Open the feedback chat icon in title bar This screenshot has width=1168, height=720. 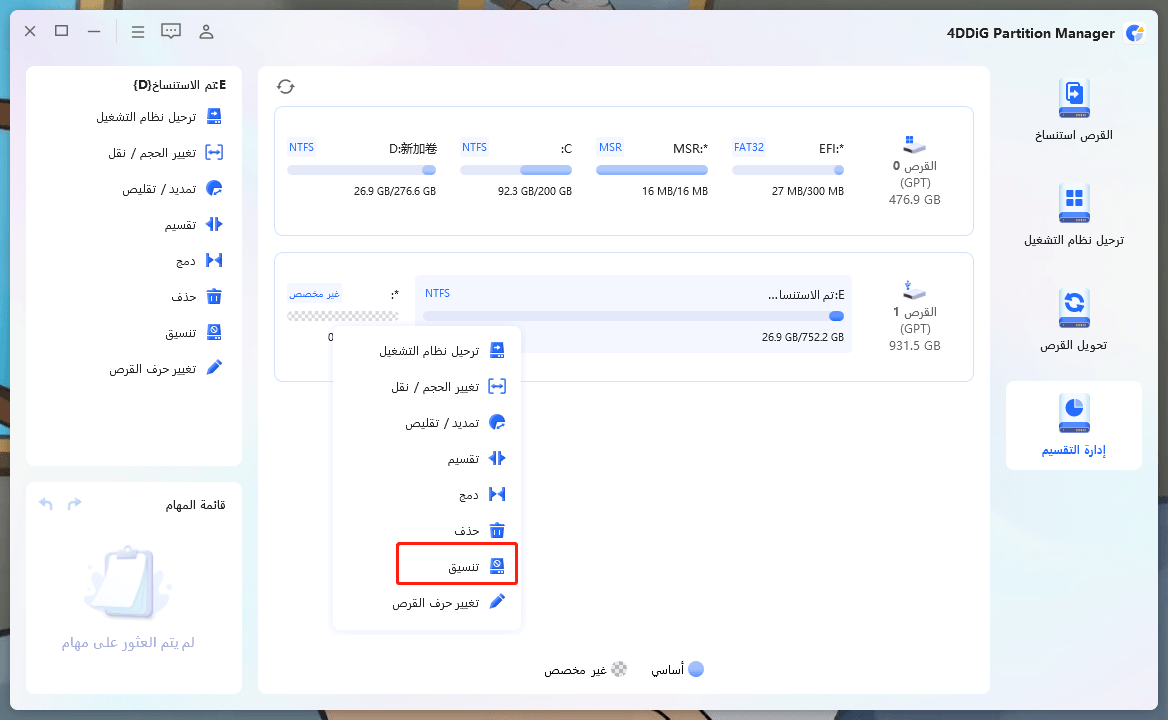point(171,31)
